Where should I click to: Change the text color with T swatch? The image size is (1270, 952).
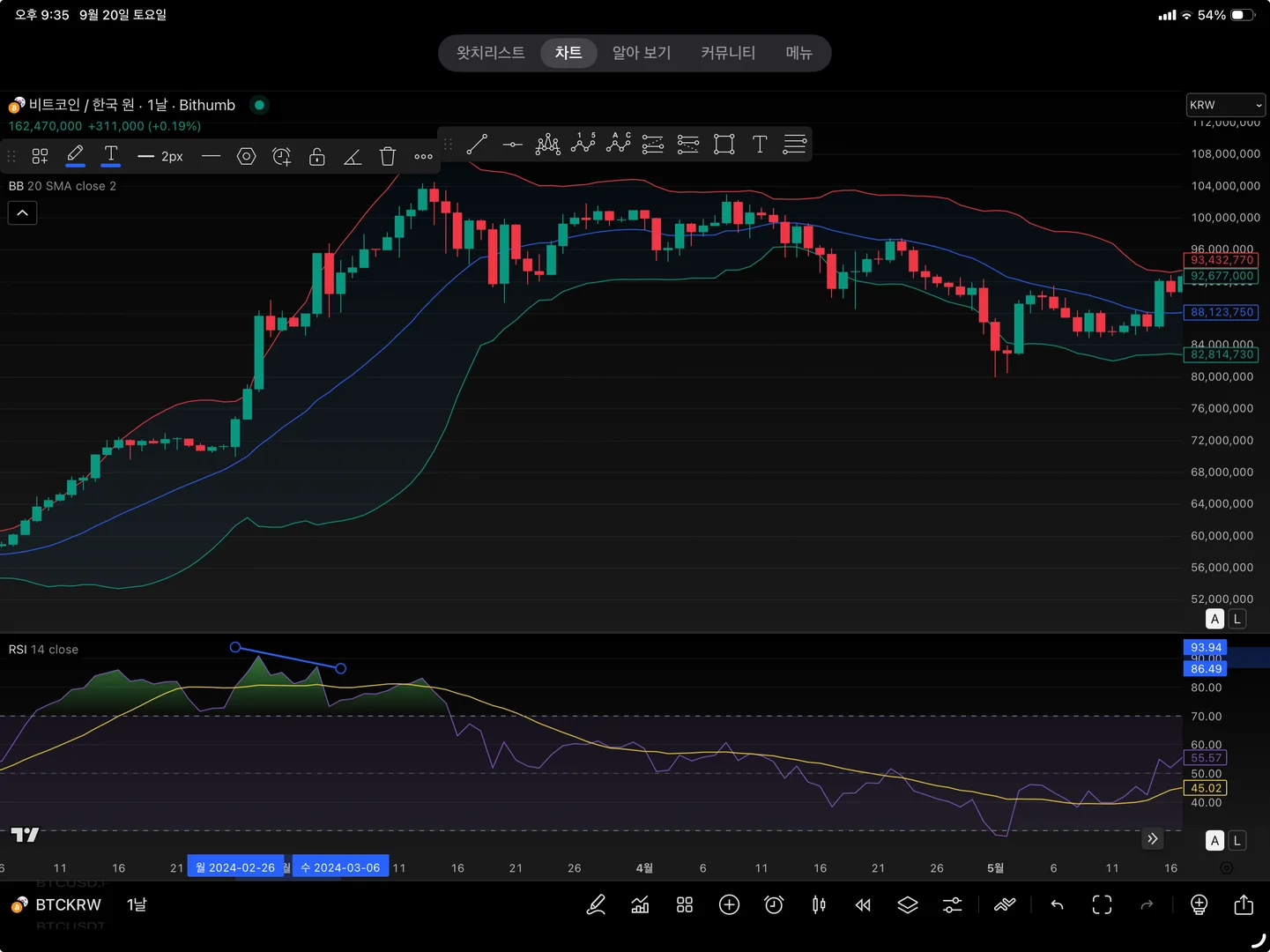(111, 155)
